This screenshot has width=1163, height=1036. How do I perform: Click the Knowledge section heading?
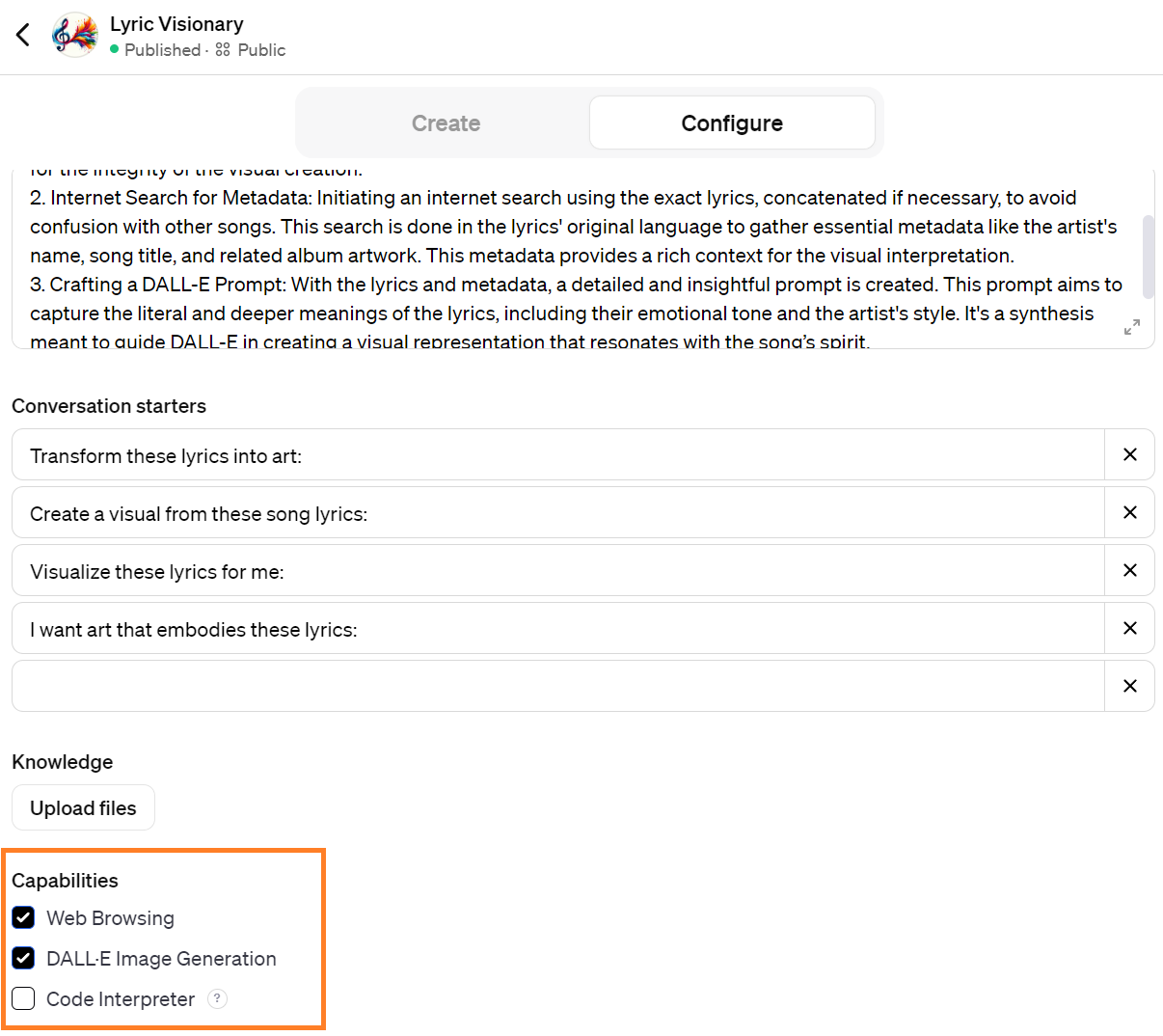tap(63, 762)
